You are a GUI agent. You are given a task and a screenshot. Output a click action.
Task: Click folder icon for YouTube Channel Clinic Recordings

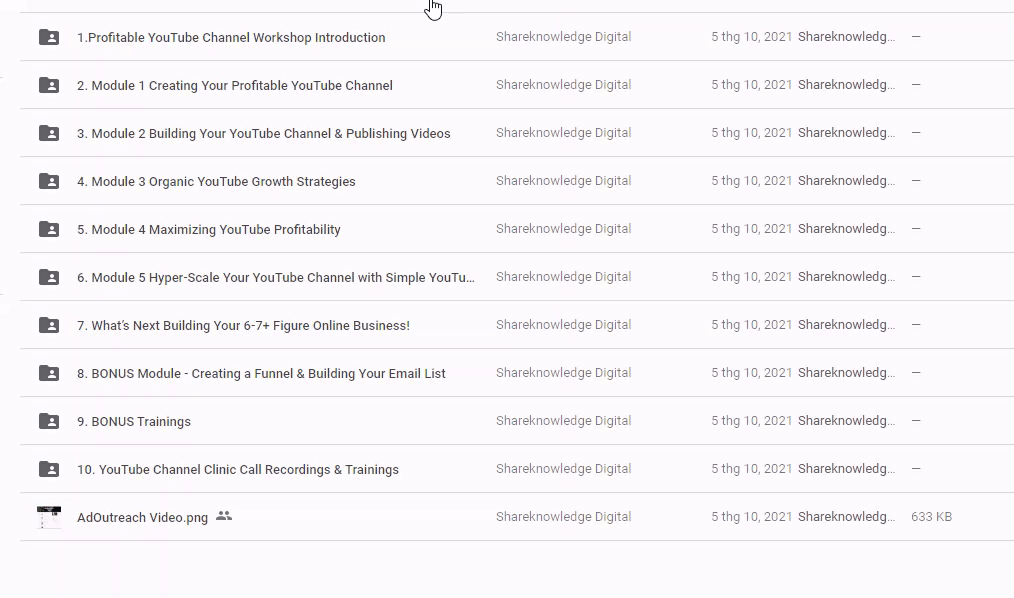(x=49, y=470)
